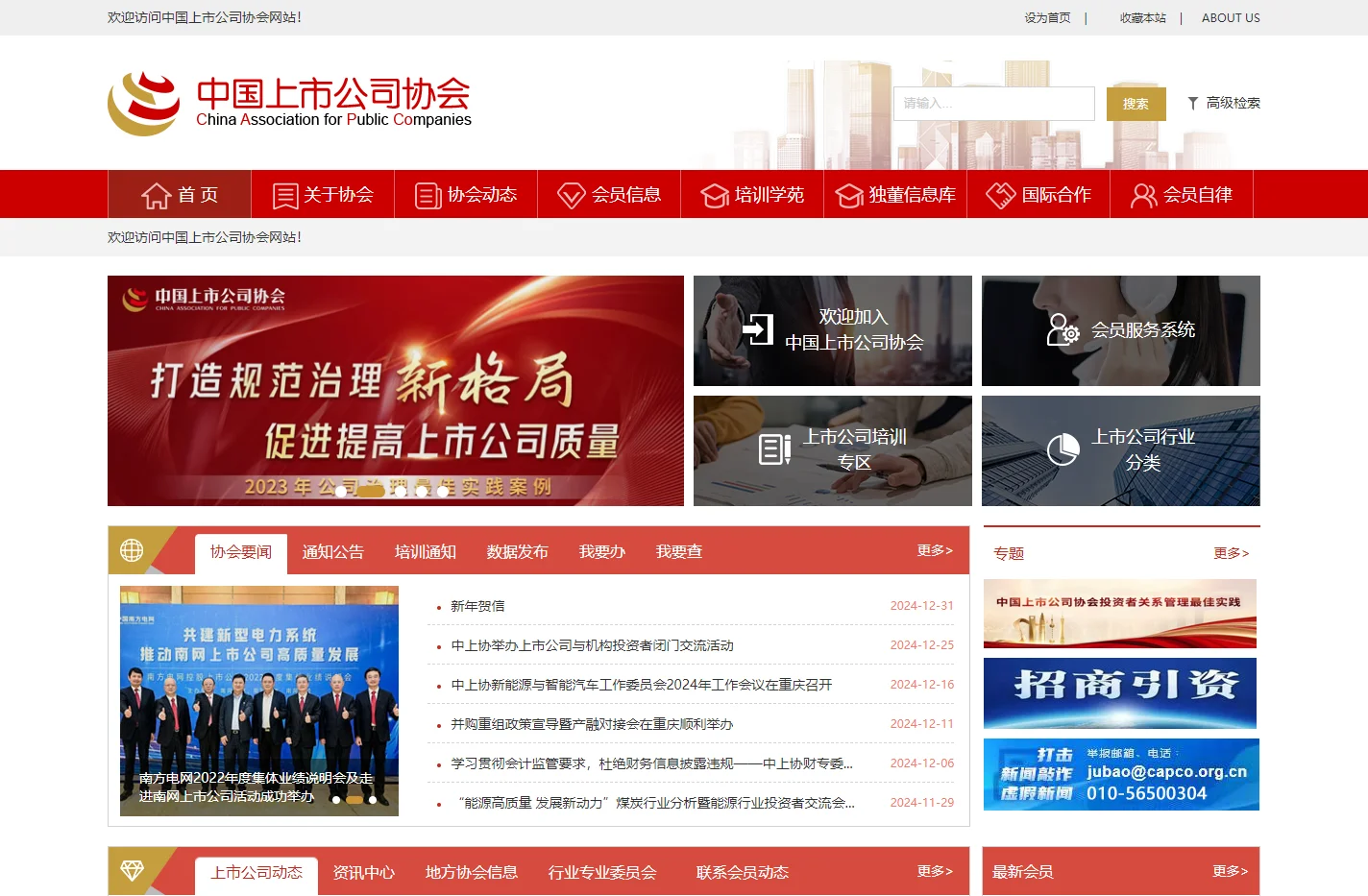This screenshot has width=1368, height=896.
Task: Click the last banner carousel dot
Action: (x=443, y=492)
